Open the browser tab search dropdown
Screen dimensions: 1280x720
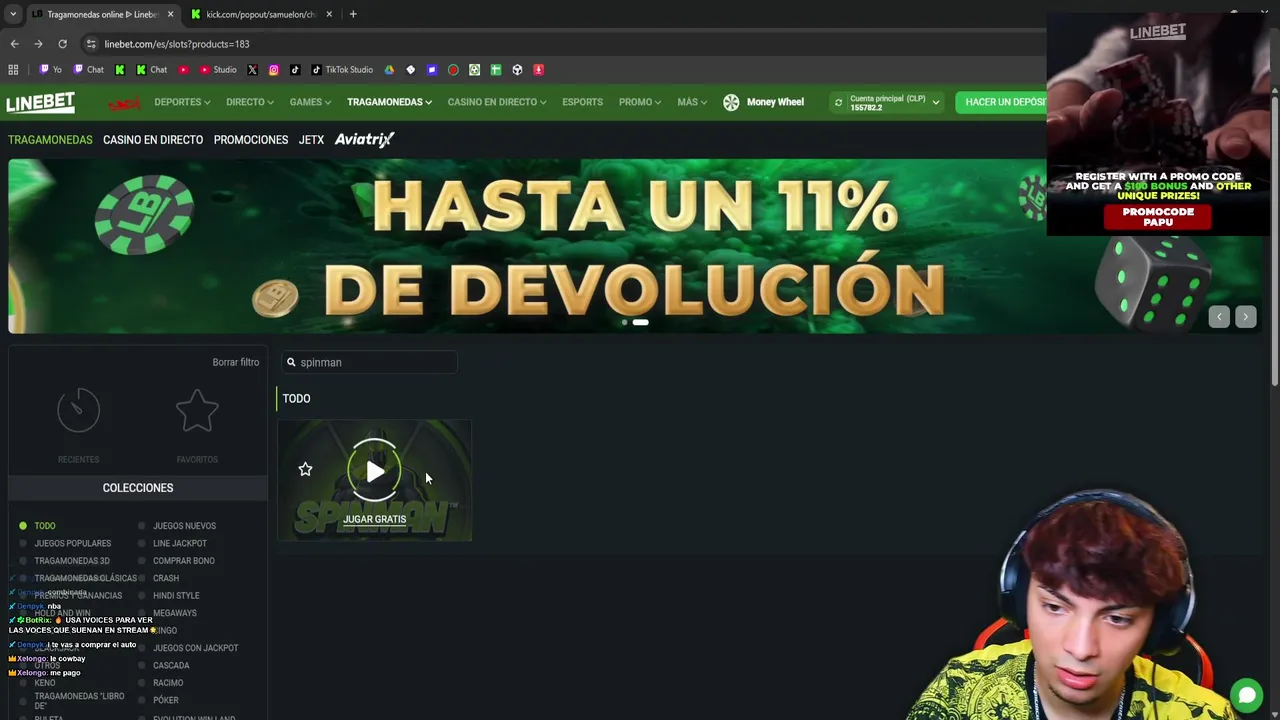click(x=13, y=14)
